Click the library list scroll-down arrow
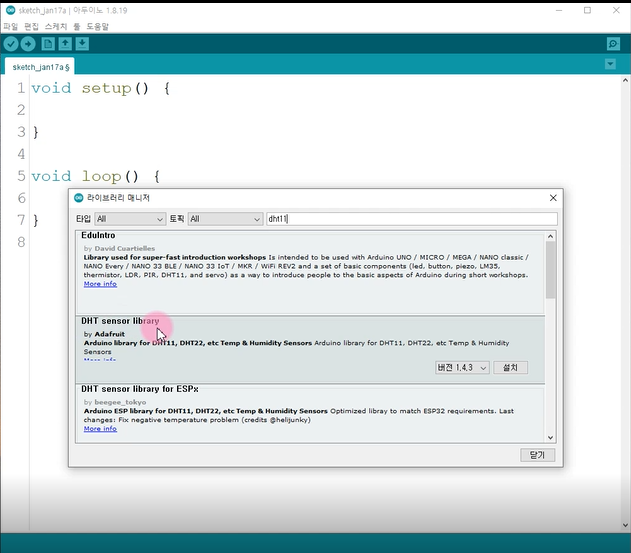631x553 pixels. pos(551,437)
